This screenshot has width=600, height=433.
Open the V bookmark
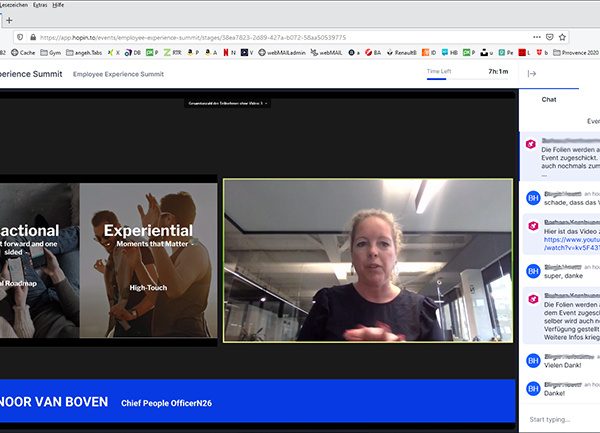[x=247, y=52]
